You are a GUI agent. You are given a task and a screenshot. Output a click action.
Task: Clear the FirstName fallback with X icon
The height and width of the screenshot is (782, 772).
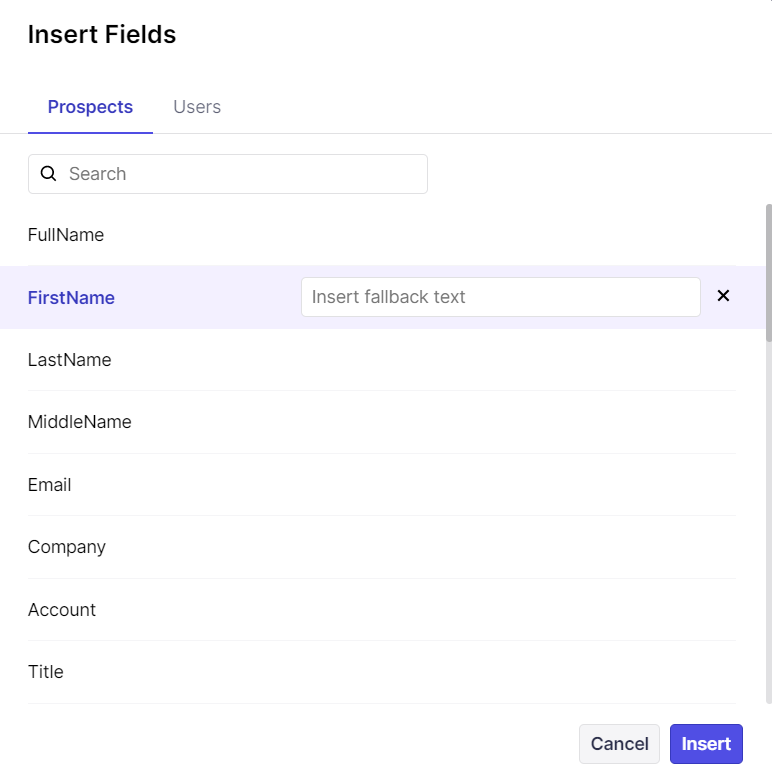(724, 296)
